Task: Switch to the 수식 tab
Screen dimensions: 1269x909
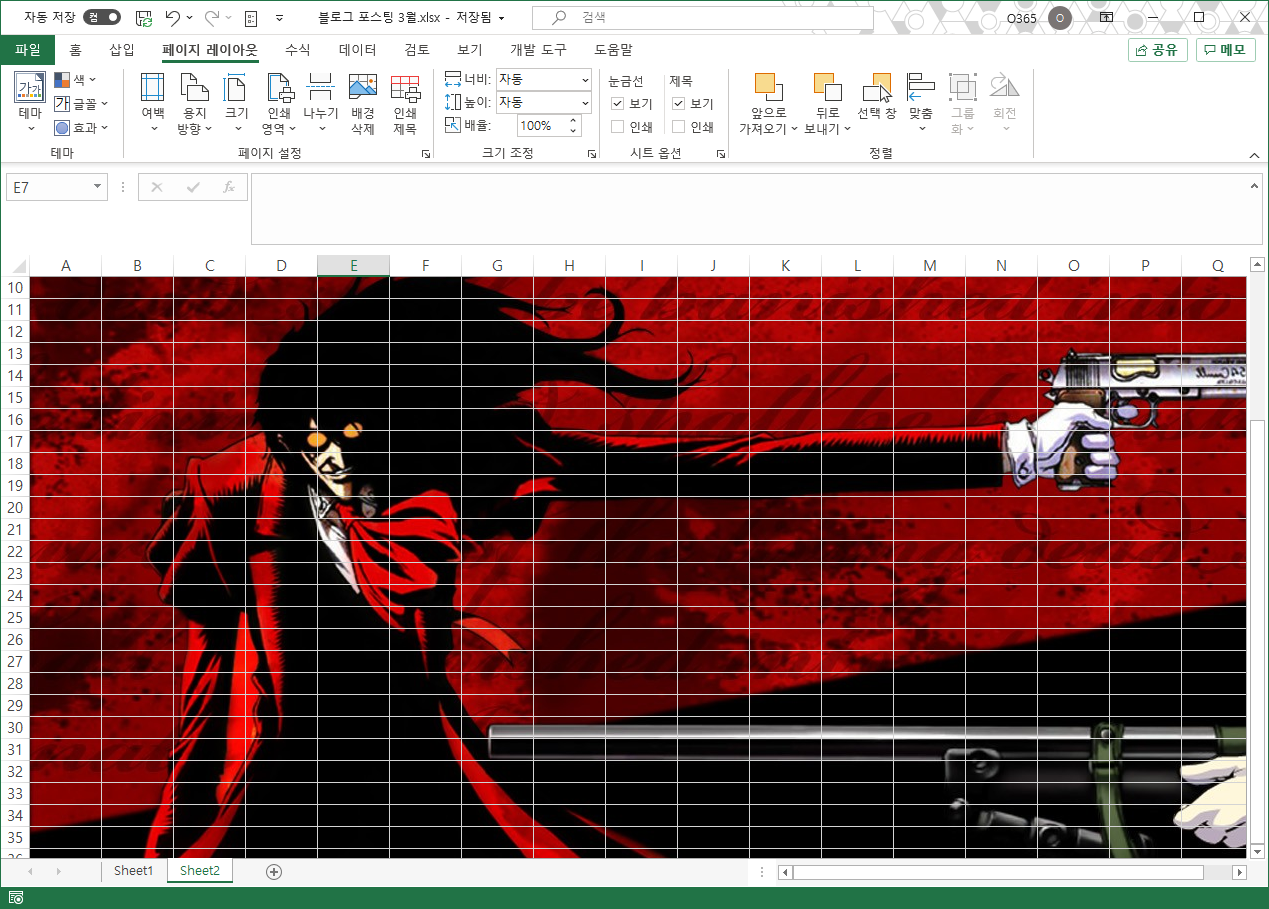Action: (298, 49)
